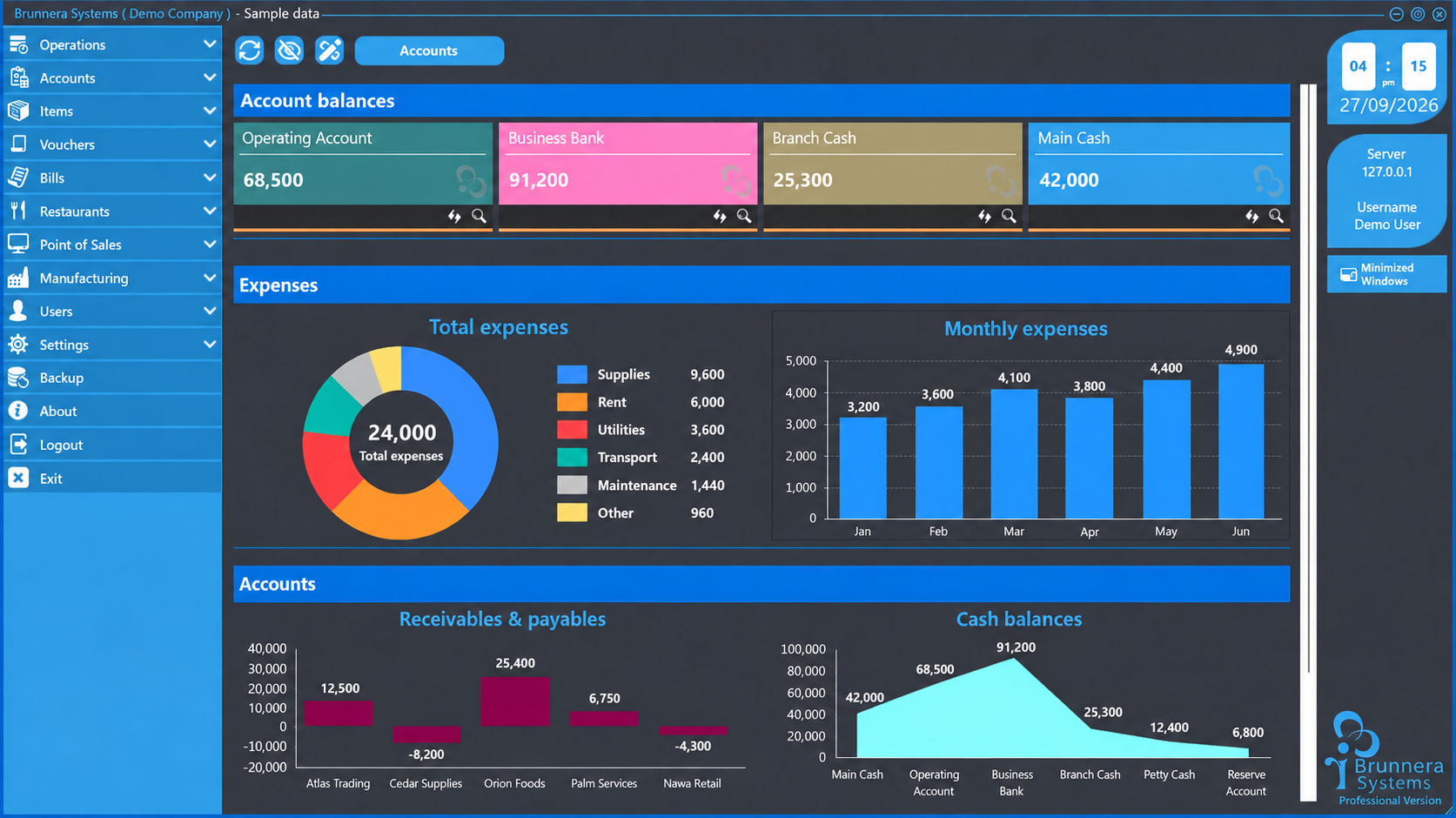The image size is (1456, 818).
Task: Click the Branch Cash balance 25,300
Action: pyautogui.click(x=803, y=180)
